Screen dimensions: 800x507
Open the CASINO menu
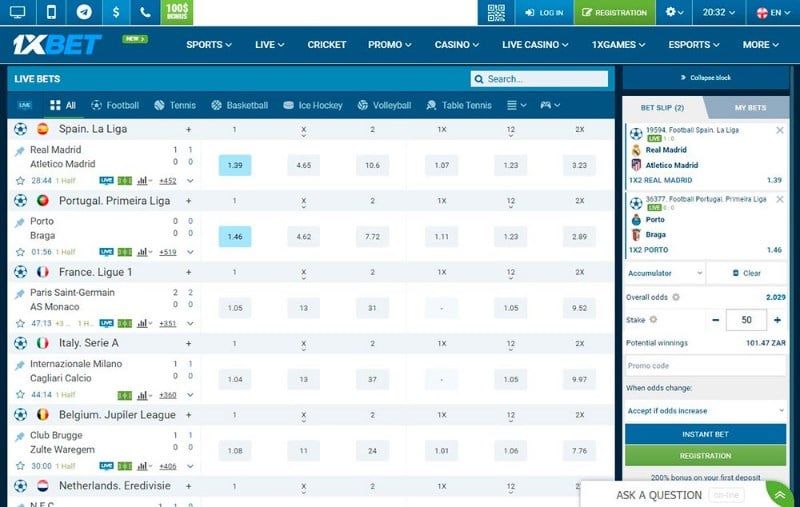[457, 45]
